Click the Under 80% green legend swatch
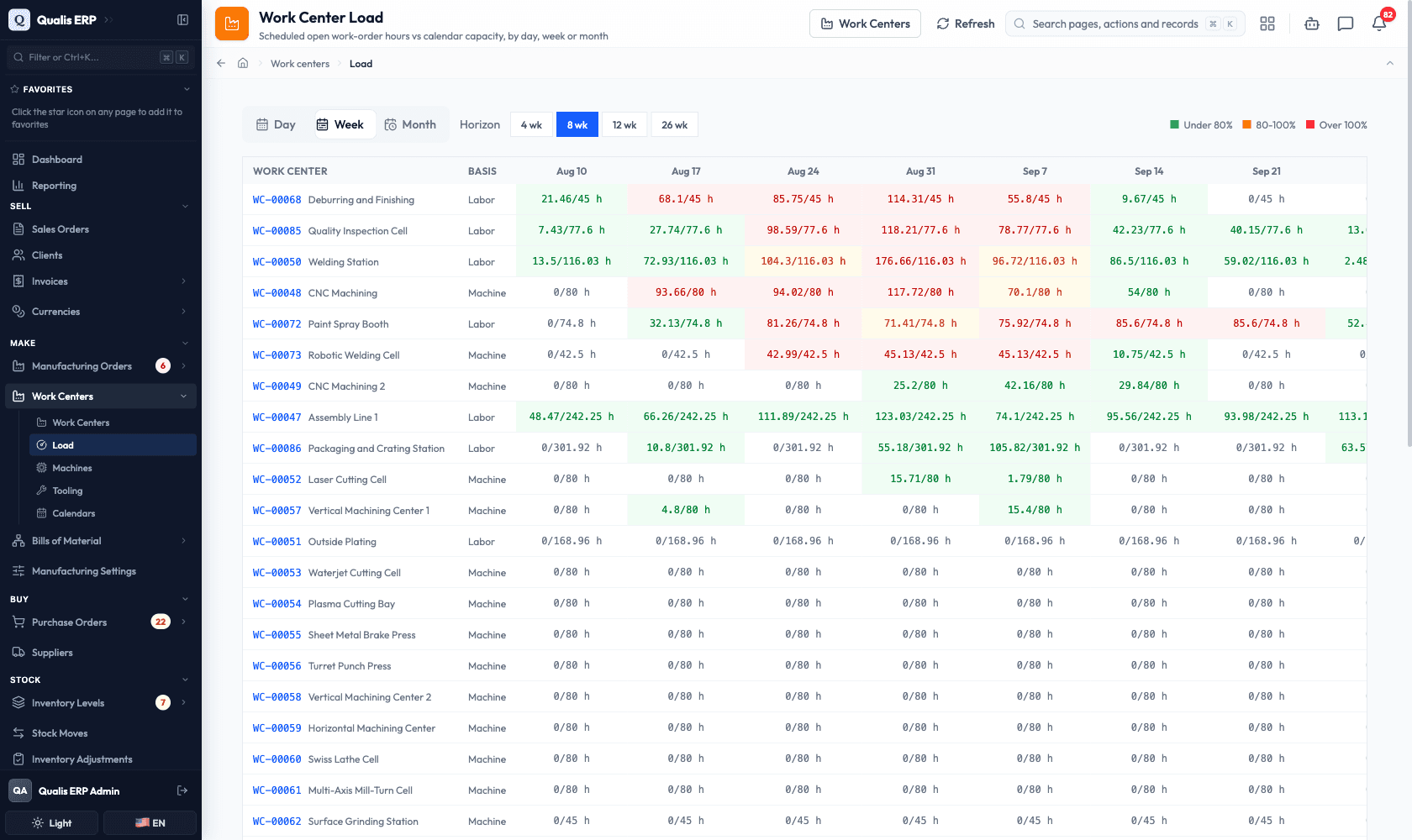 click(x=1175, y=125)
